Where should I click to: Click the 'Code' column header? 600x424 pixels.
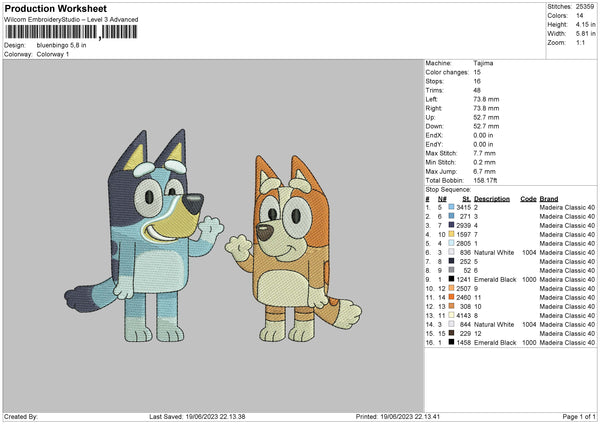click(x=528, y=199)
